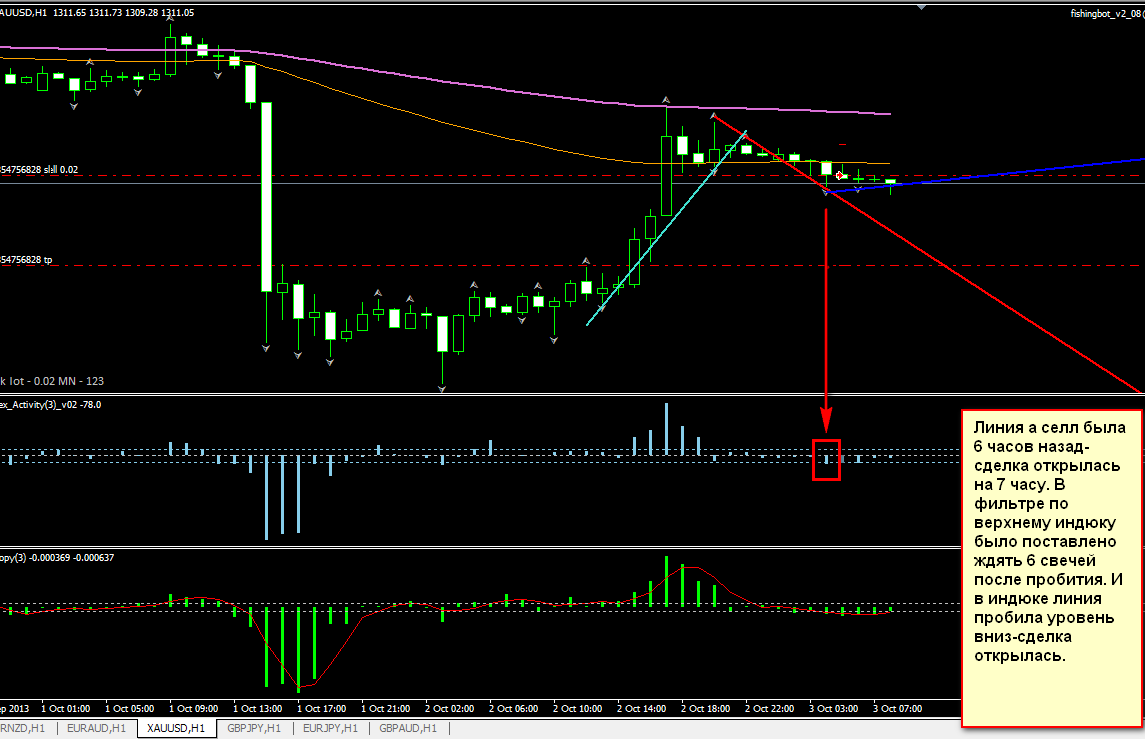Click the sell order arrow on the chart
Image resolution: width=1145 pixels, height=740 pixels.
click(840, 175)
